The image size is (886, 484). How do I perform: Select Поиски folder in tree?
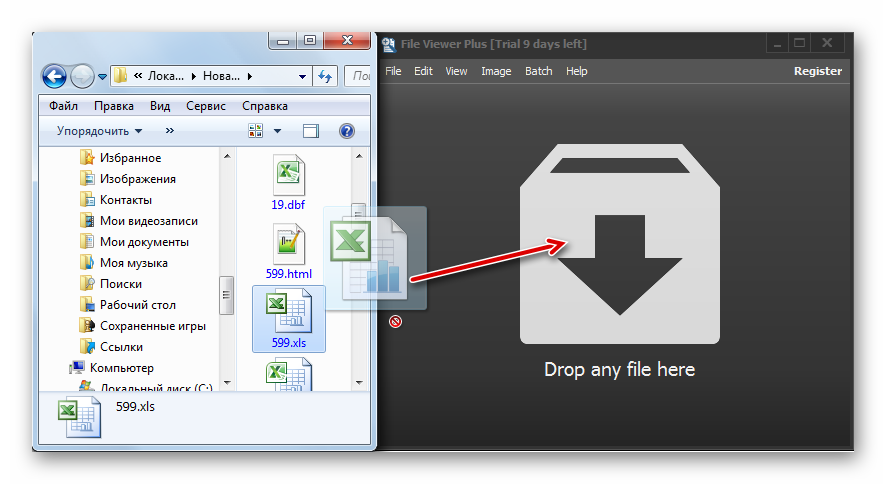[121, 284]
